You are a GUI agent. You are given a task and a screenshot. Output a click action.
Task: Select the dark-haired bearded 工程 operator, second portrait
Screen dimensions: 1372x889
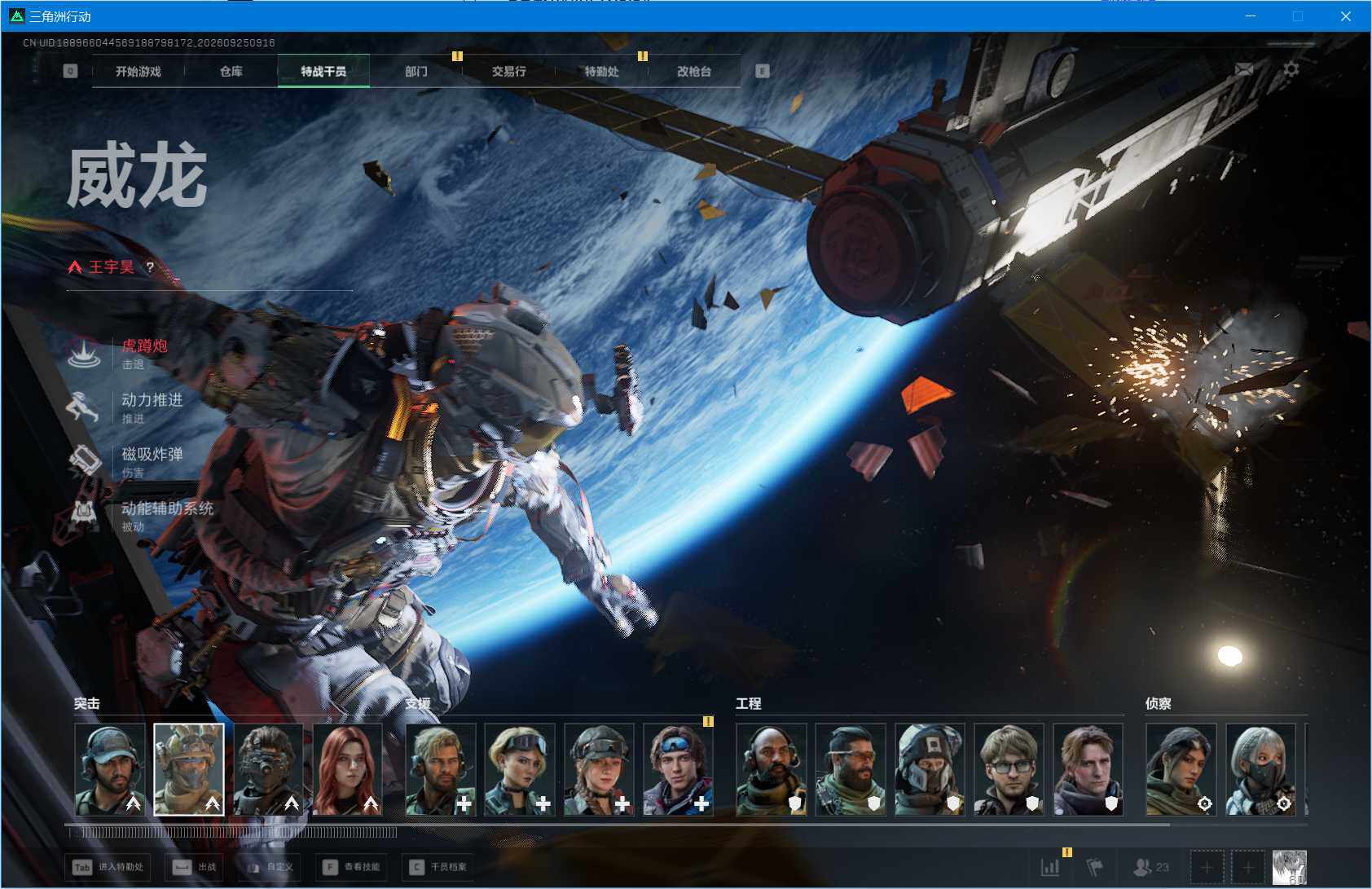pyautogui.click(x=851, y=769)
